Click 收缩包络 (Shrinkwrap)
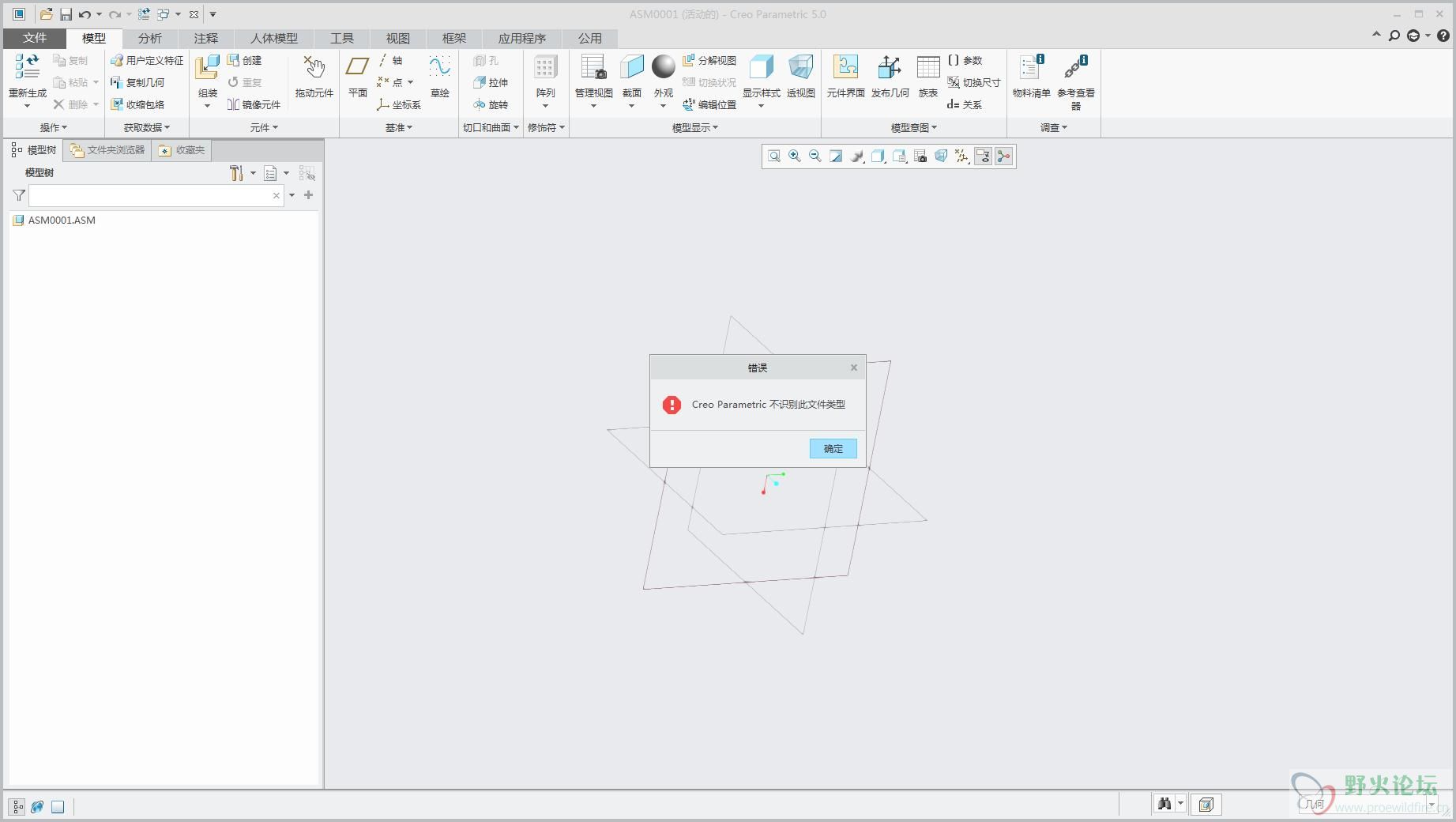The width and height of the screenshot is (1456, 822). (x=137, y=104)
